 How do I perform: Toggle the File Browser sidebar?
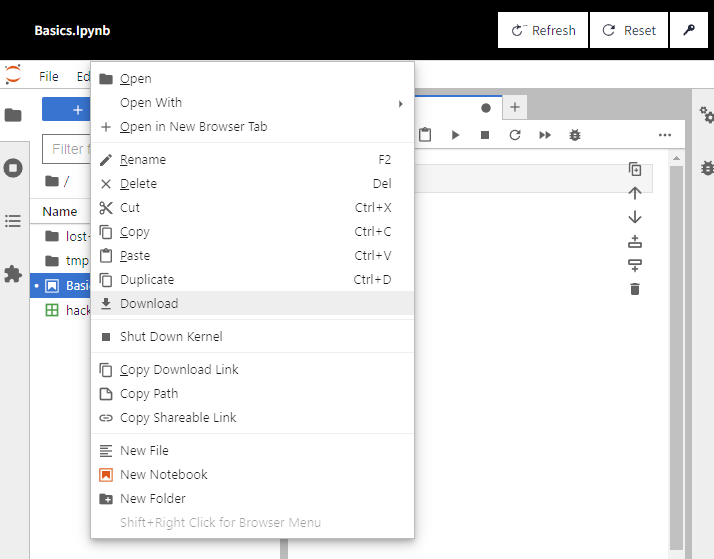13,115
